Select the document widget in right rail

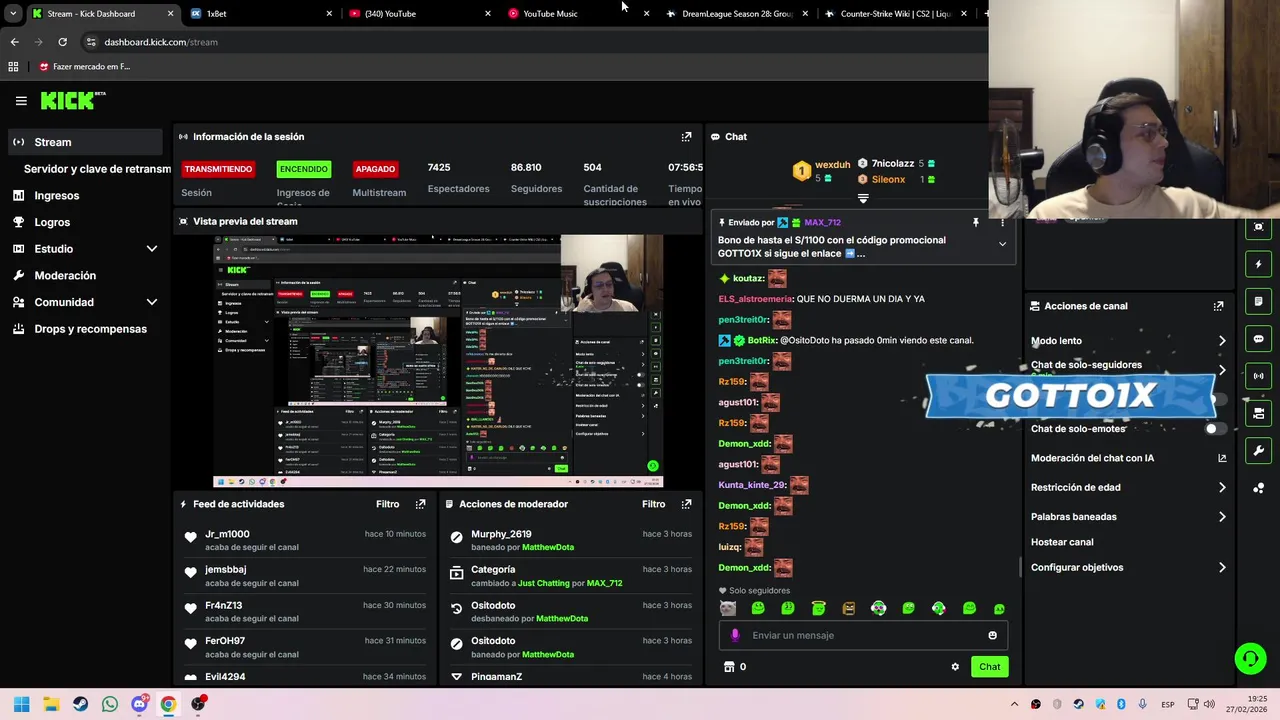[1258, 301]
